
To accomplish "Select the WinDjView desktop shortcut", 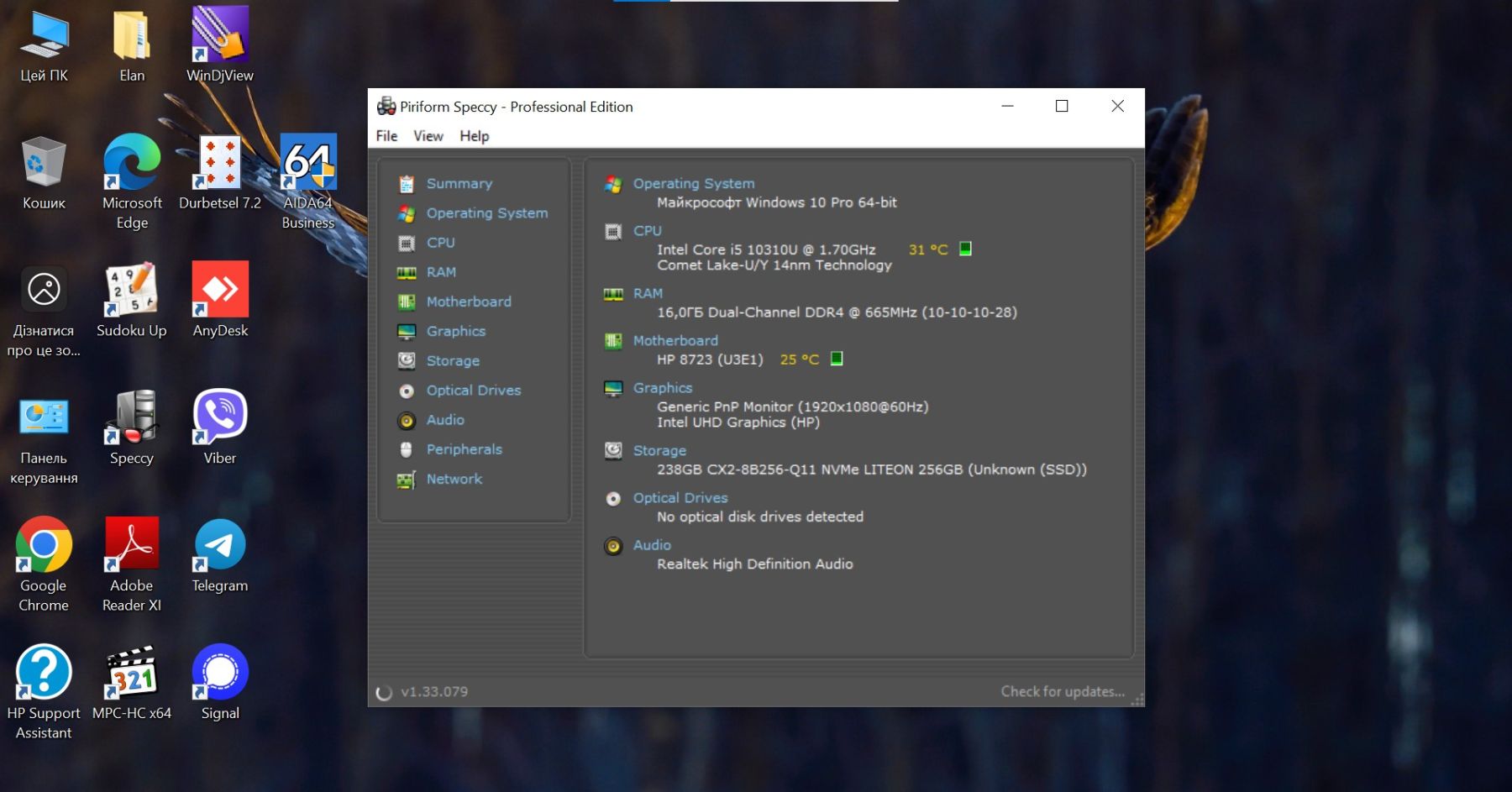I will pos(220,46).
